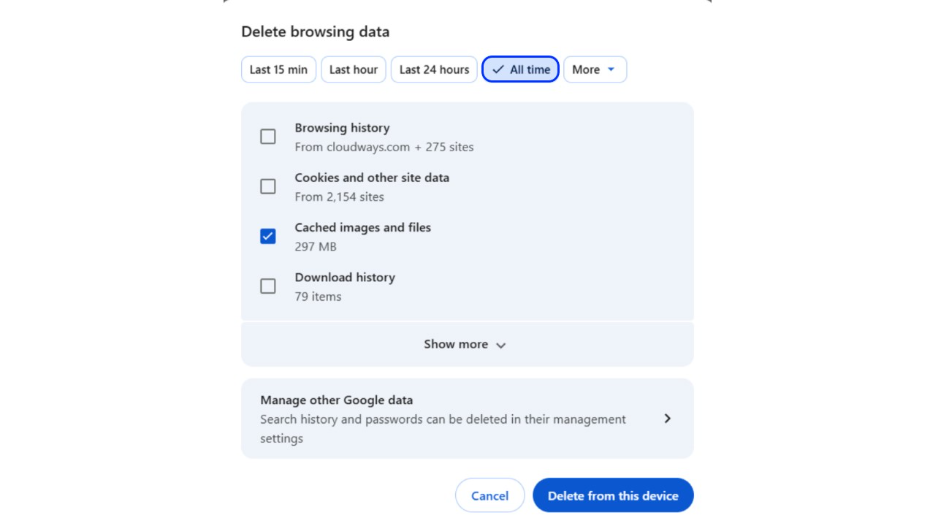936x526 pixels.
Task: Click the right arrow on Manage other Google data
Action: [x=668, y=419]
